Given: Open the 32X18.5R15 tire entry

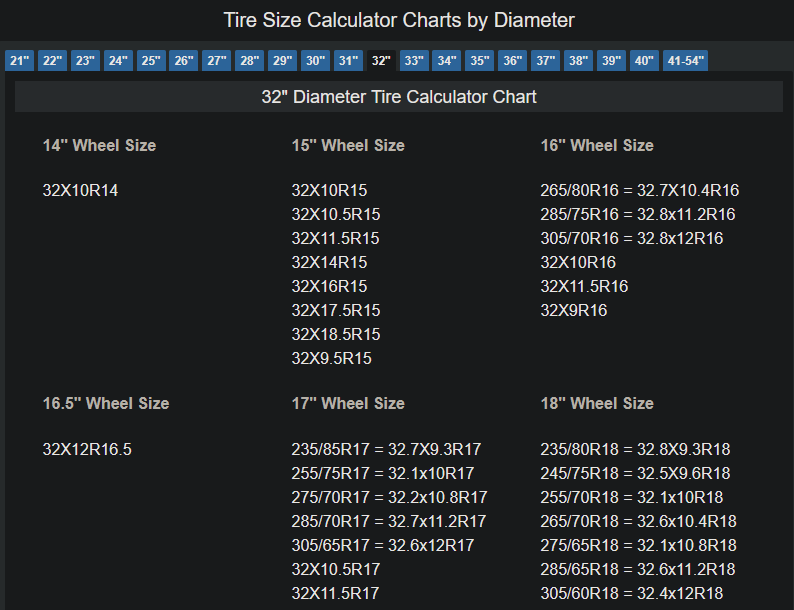Looking at the screenshot, I should 336,334.
